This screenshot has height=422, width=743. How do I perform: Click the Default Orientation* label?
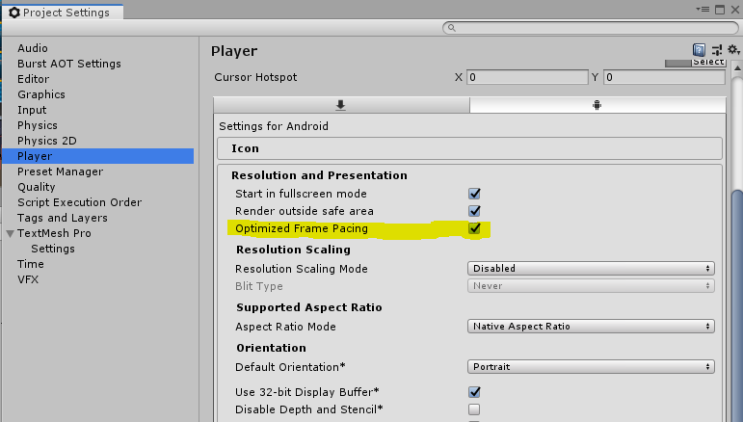290,367
